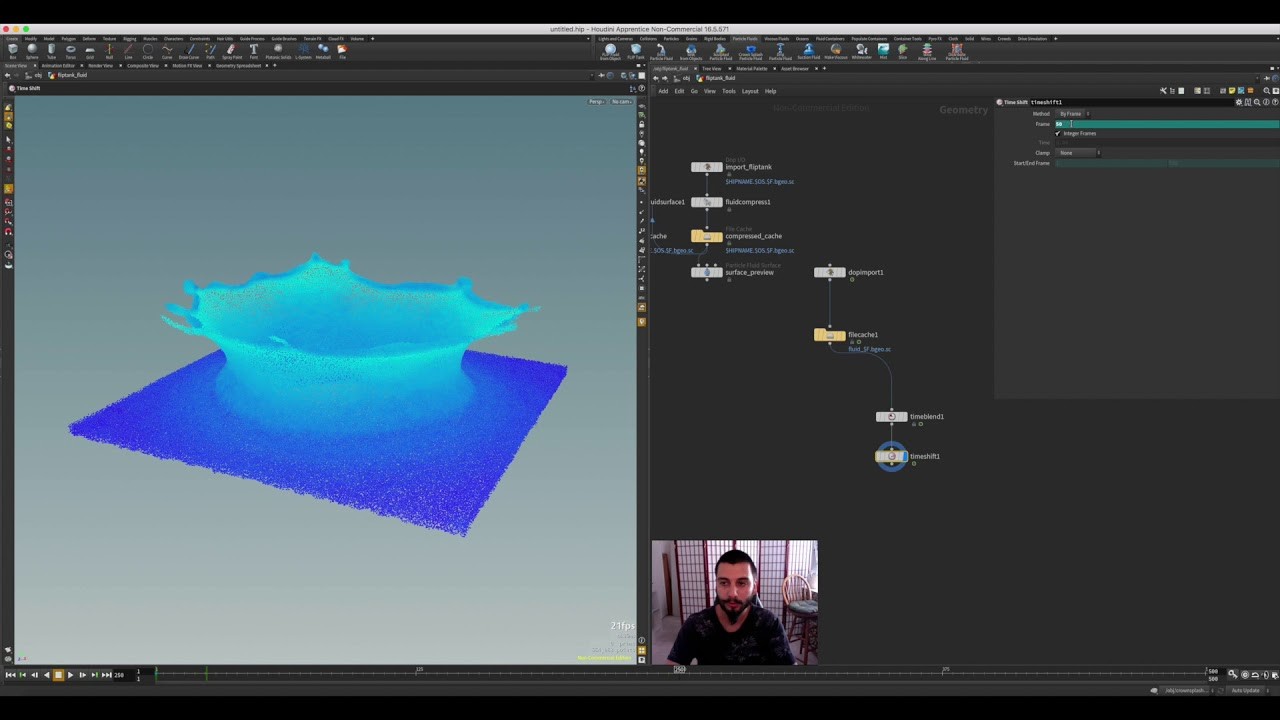Select the Metaball shelf tool
Viewport: 1280px width, 720px height.
pyautogui.click(x=322, y=49)
